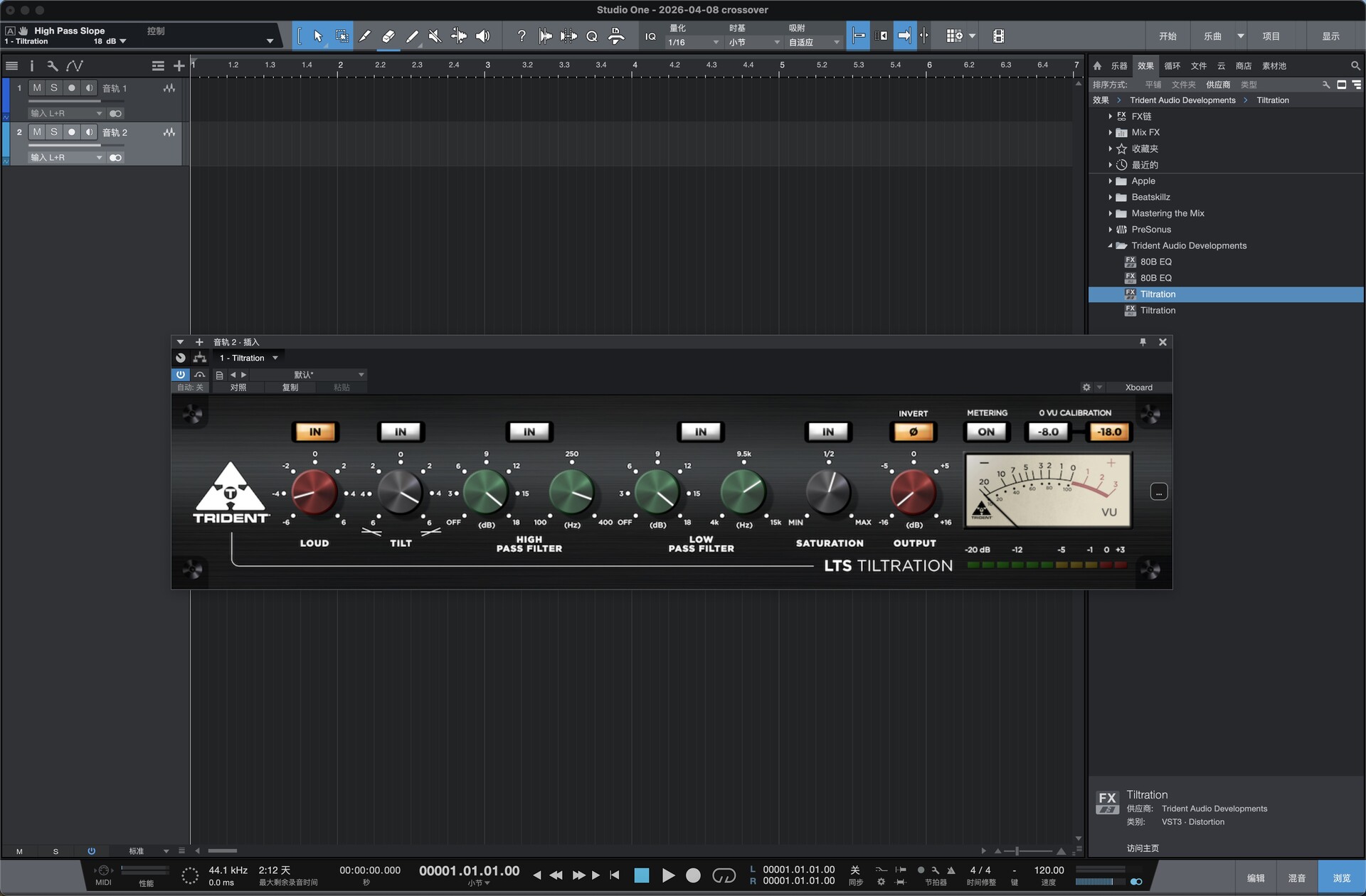The height and width of the screenshot is (896, 1366).
Task: Open the Zoom tool in the toolbar
Action: pyautogui.click(x=592, y=36)
